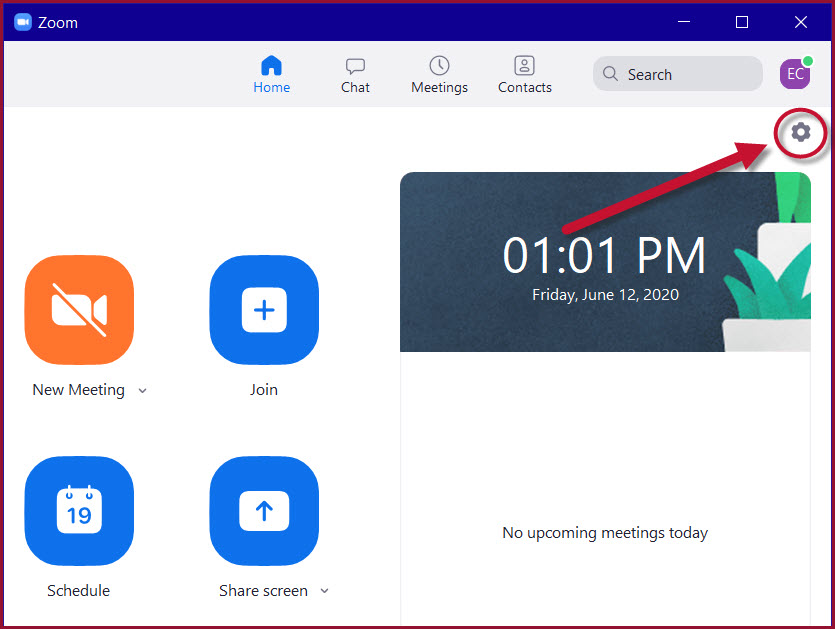Click the Schedule label text
Image resolution: width=835 pixels, height=629 pixels.
click(x=79, y=591)
